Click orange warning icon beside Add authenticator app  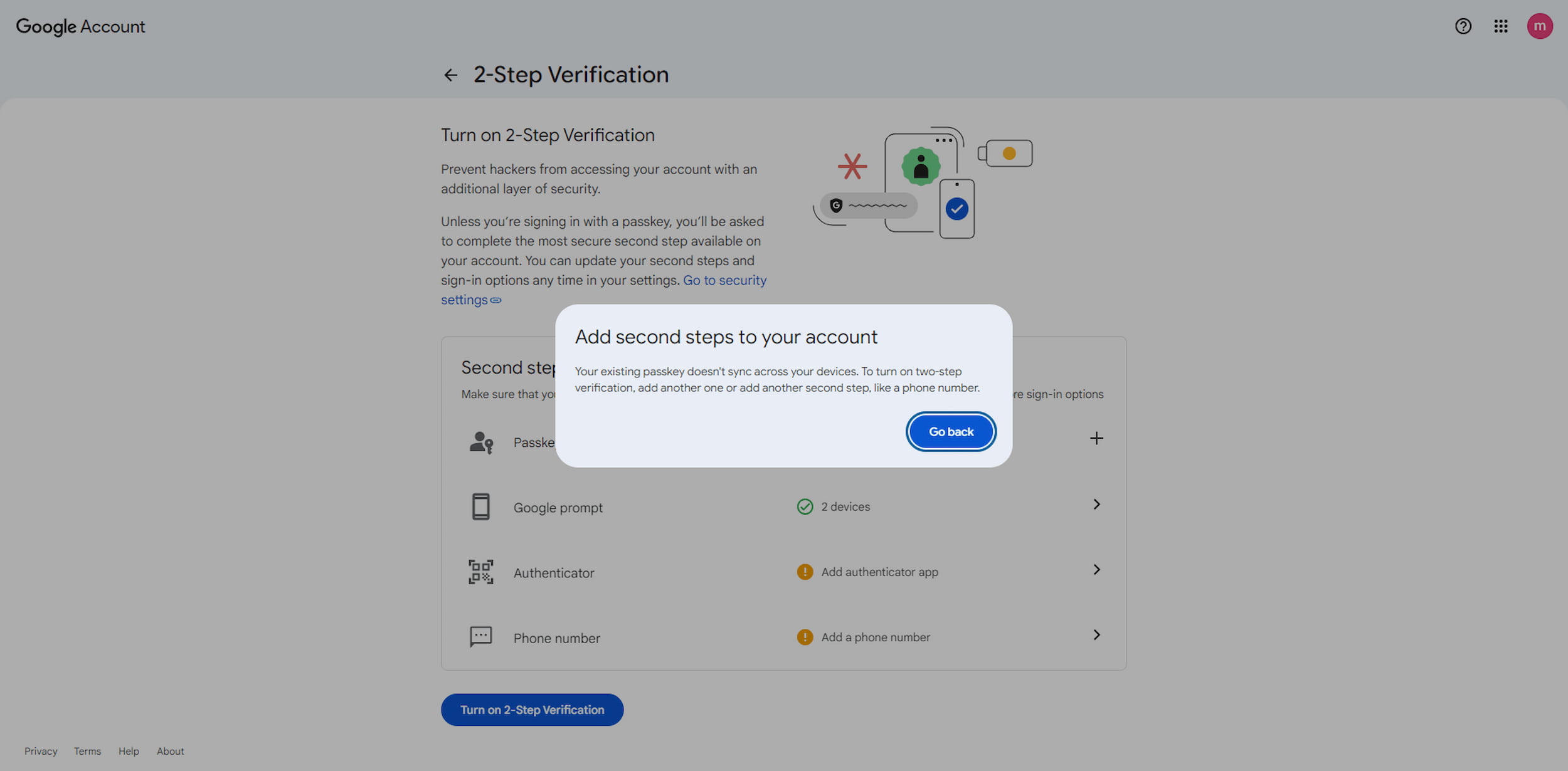805,572
